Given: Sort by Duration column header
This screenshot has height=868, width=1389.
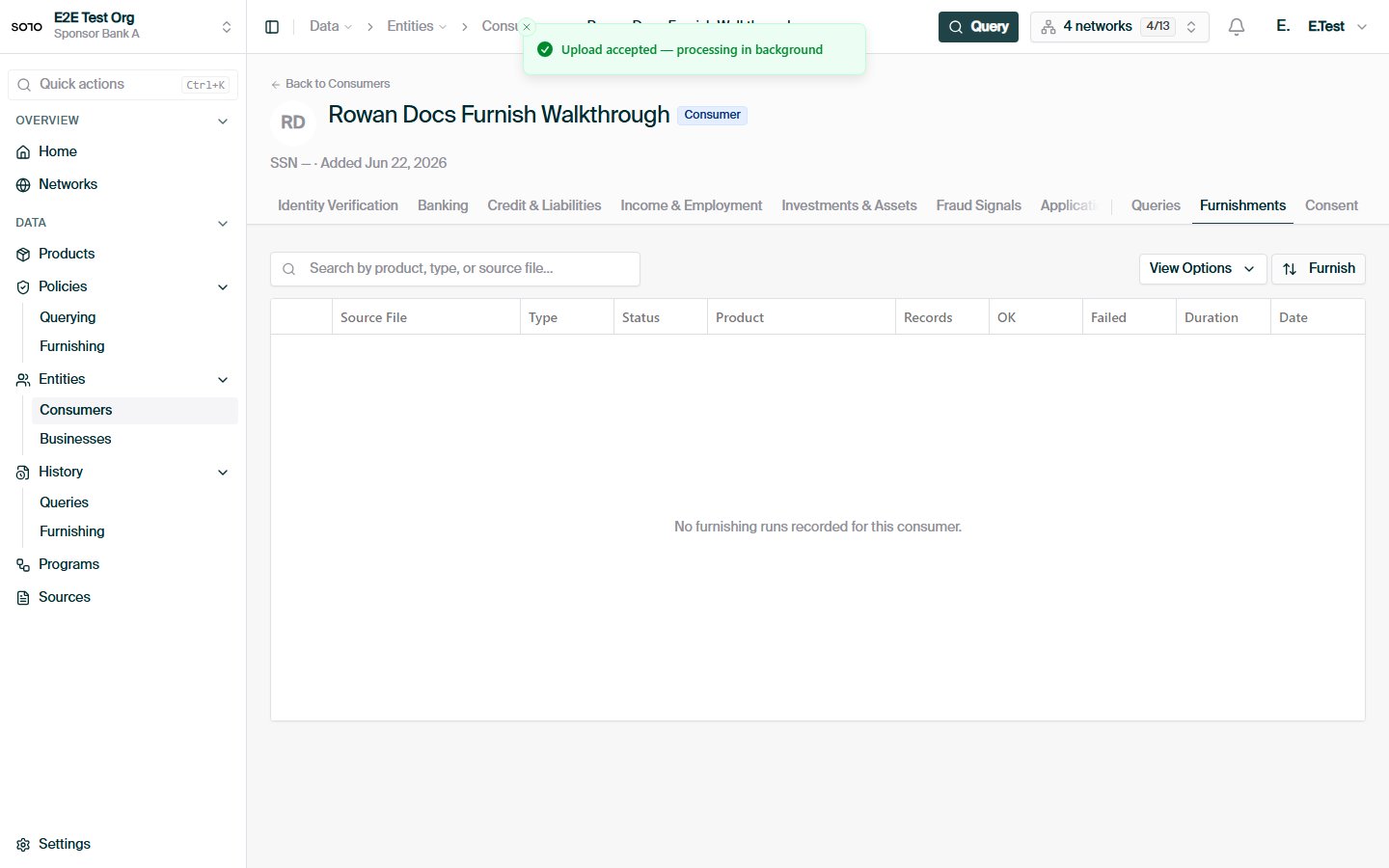Looking at the screenshot, I should tap(1223, 317).
